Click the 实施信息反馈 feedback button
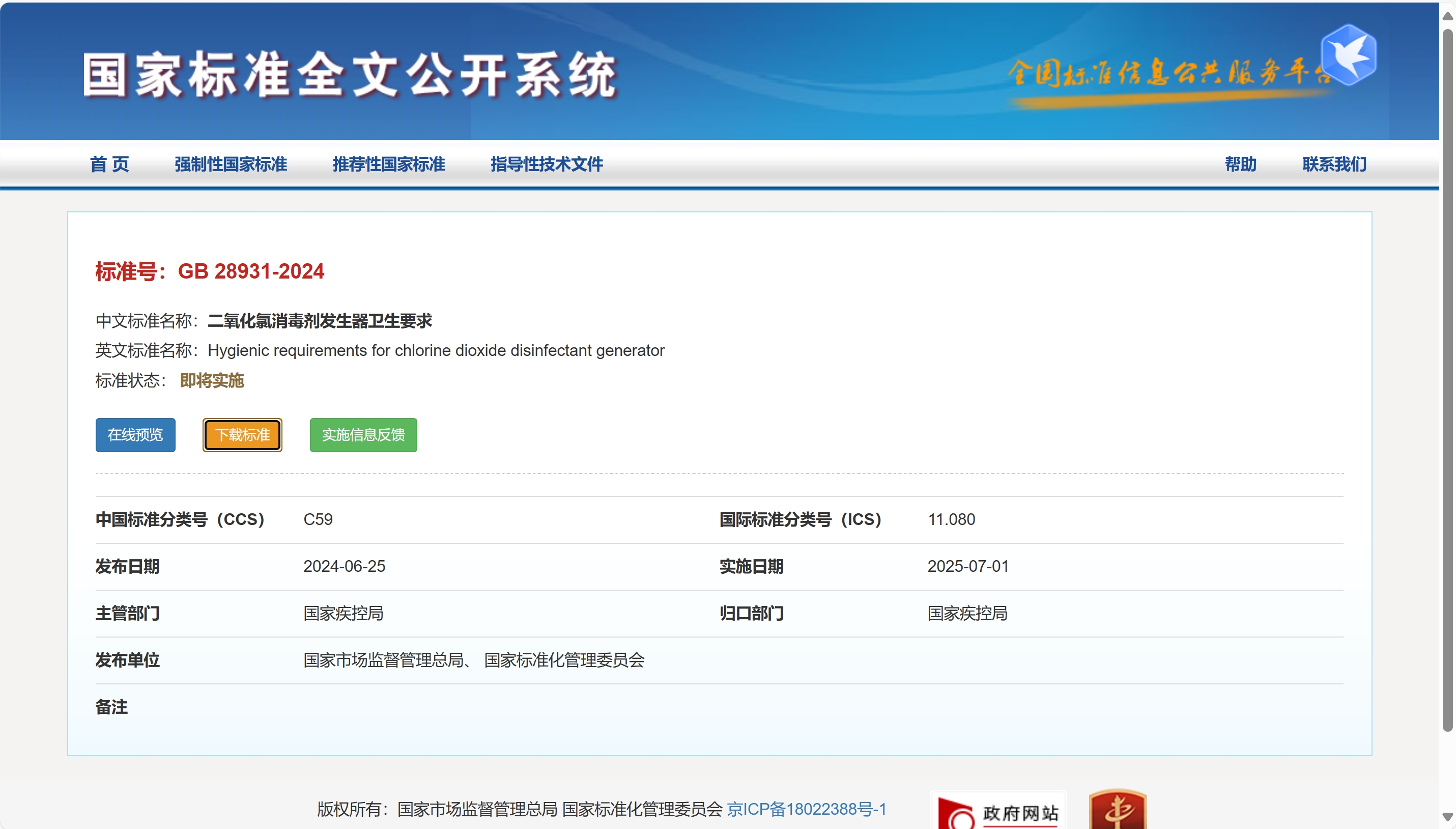The width and height of the screenshot is (1456, 829). [363, 435]
